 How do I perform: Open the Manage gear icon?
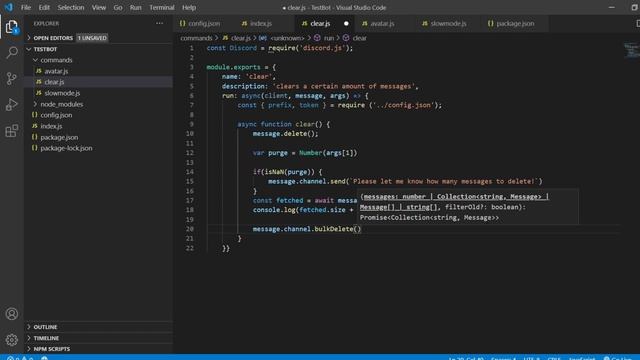pyautogui.click(x=12, y=340)
